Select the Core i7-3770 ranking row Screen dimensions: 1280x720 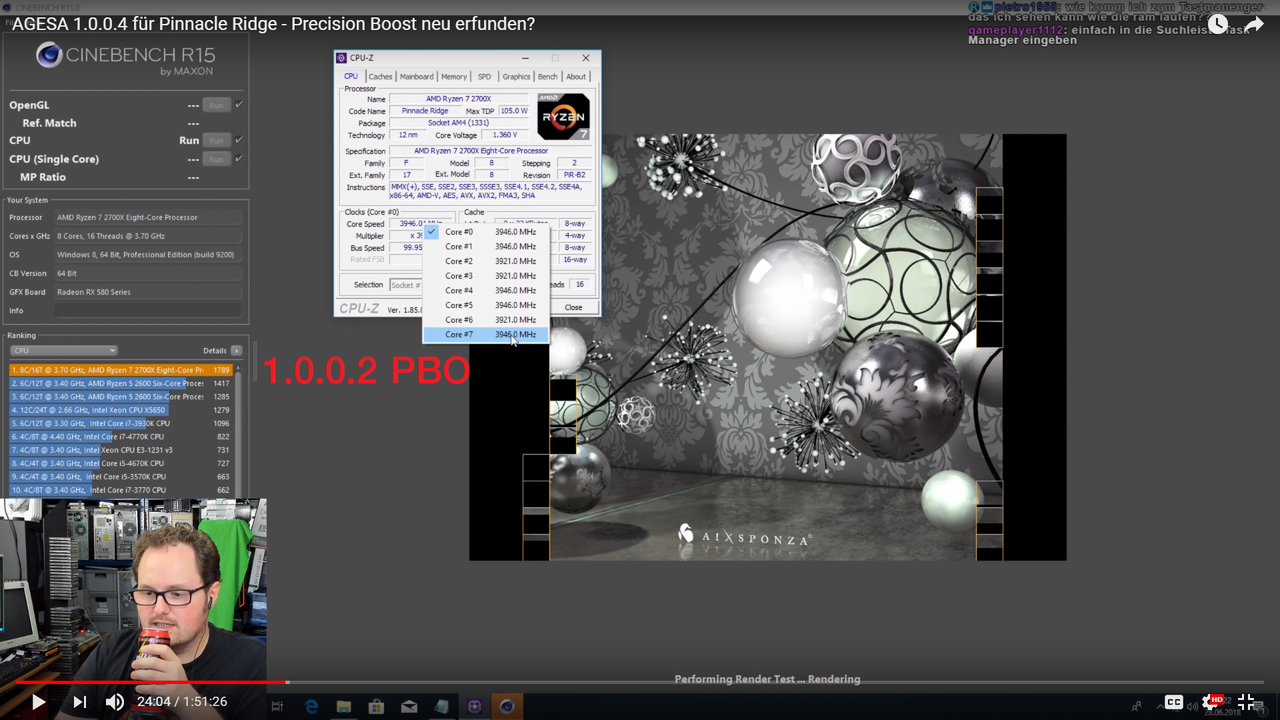point(121,490)
